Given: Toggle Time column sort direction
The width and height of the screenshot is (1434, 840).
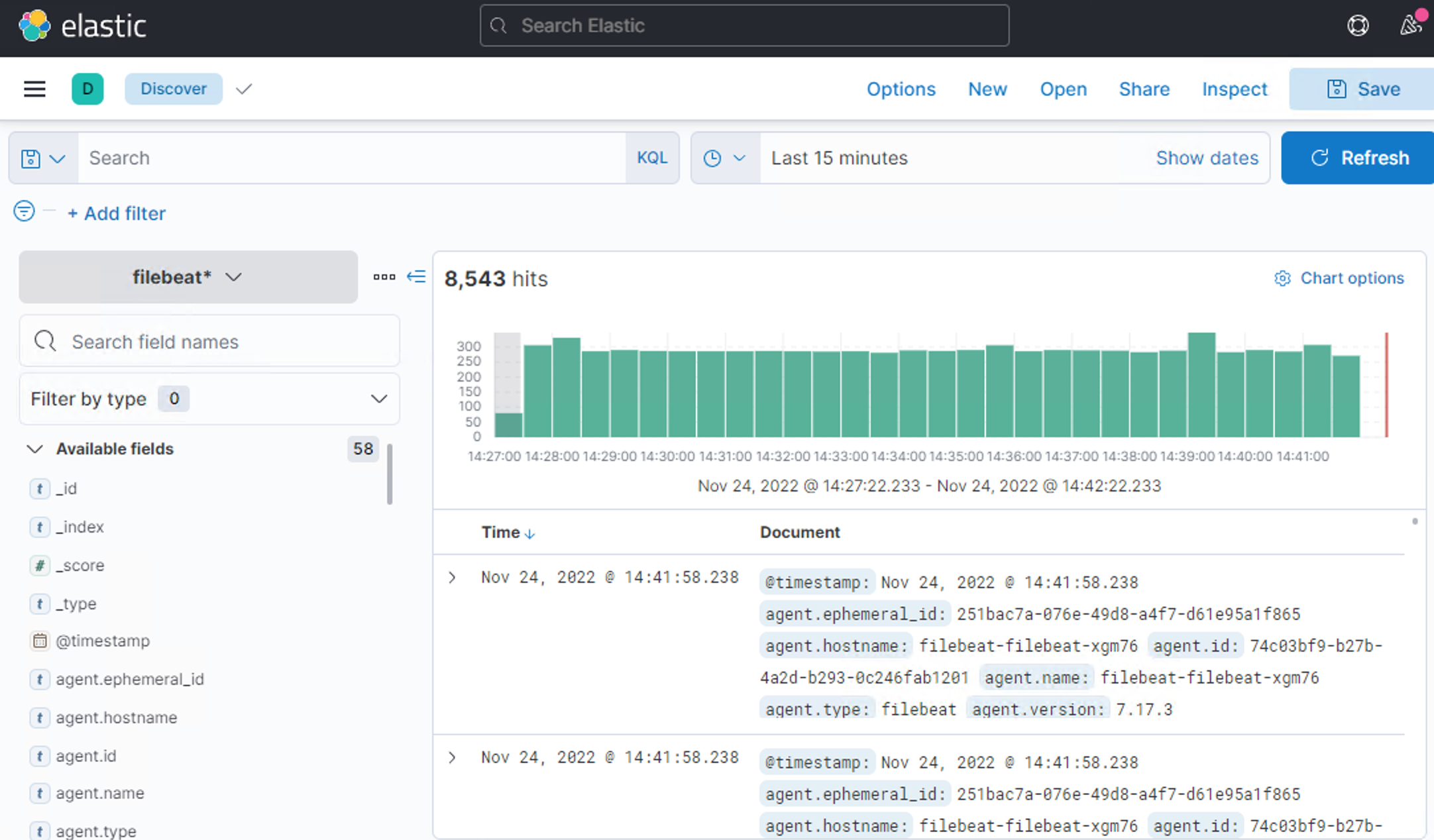Looking at the screenshot, I should (529, 534).
